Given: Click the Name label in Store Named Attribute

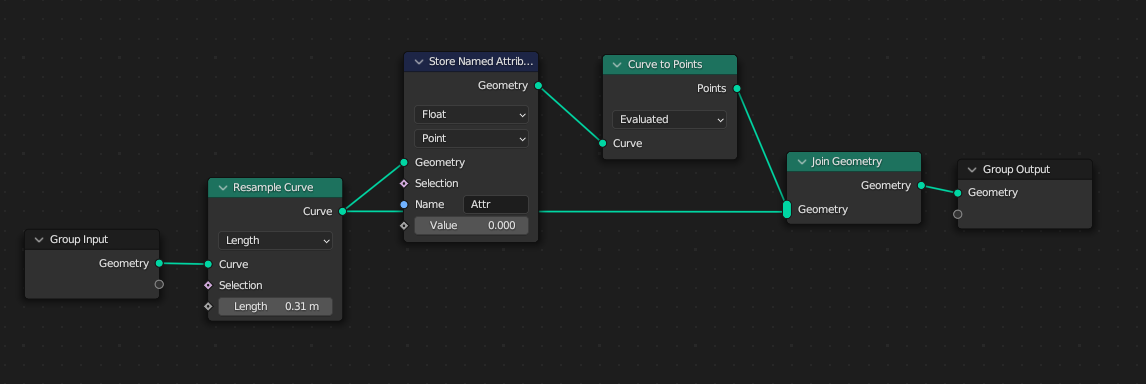Looking at the screenshot, I should pyautogui.click(x=430, y=205).
